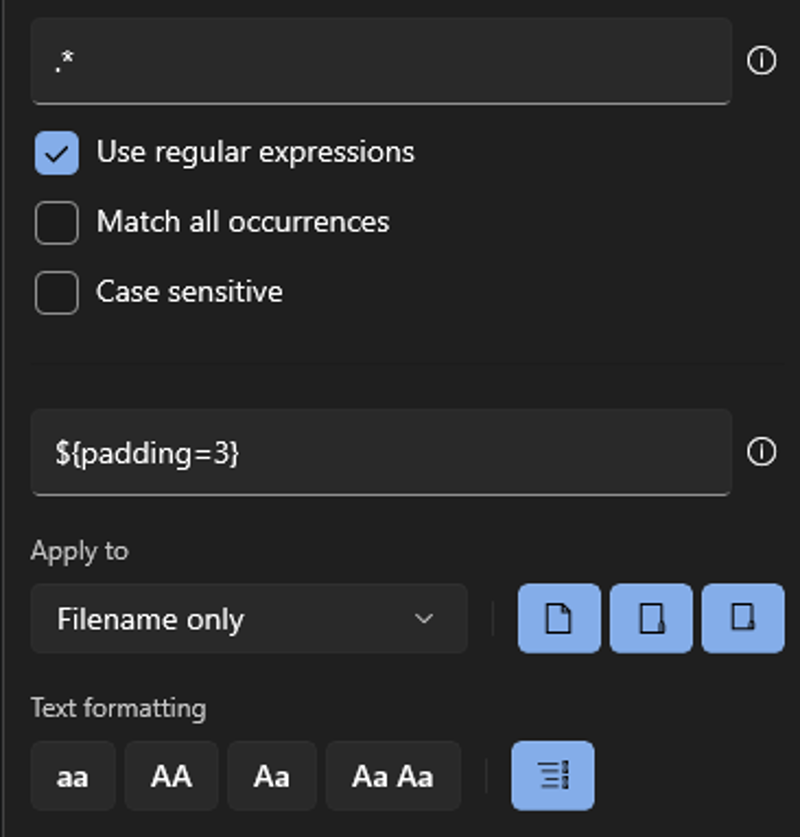
Task: Open the info icon beside search field
Action: point(762,60)
